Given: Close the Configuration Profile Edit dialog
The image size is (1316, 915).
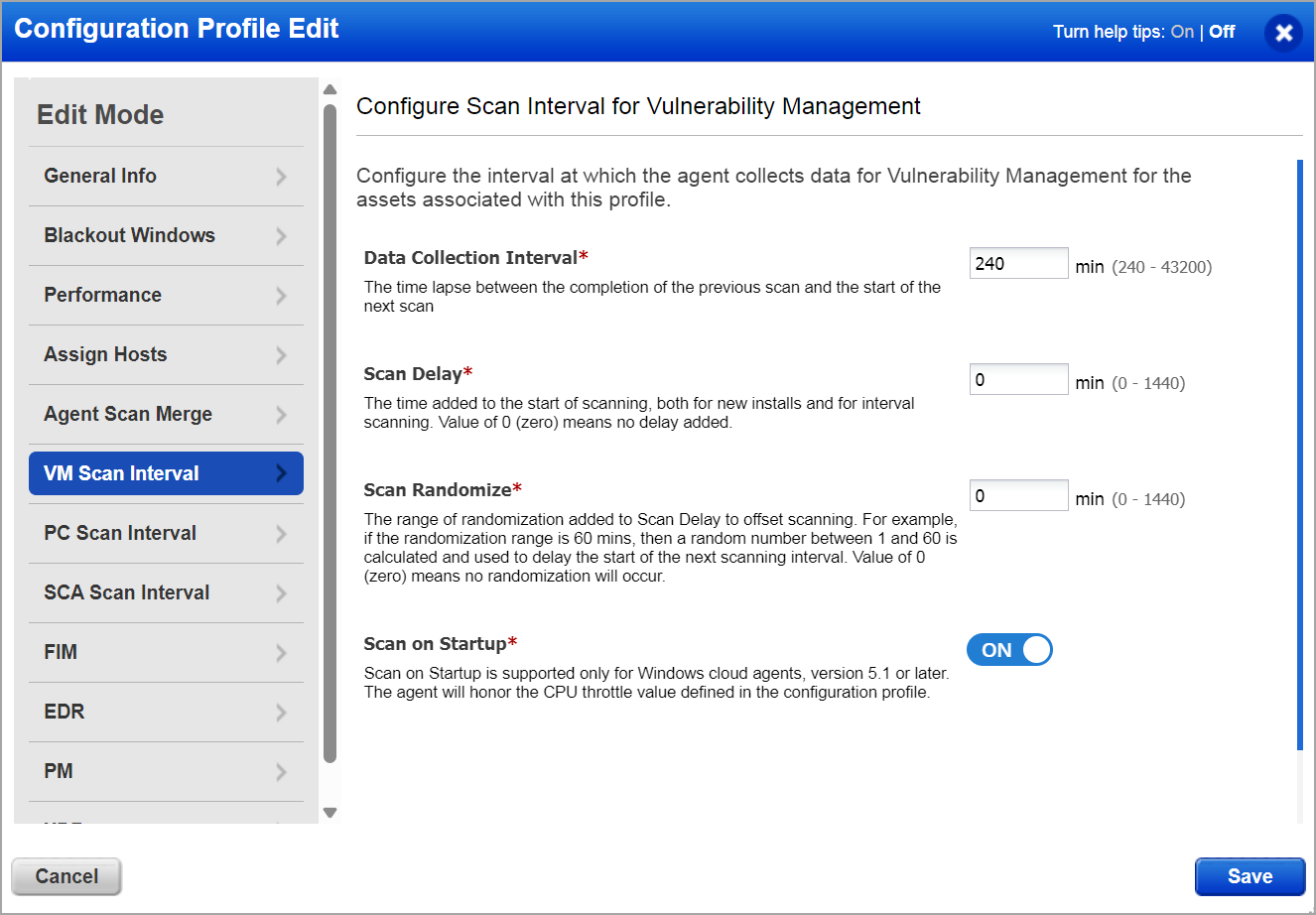Looking at the screenshot, I should click(1283, 33).
